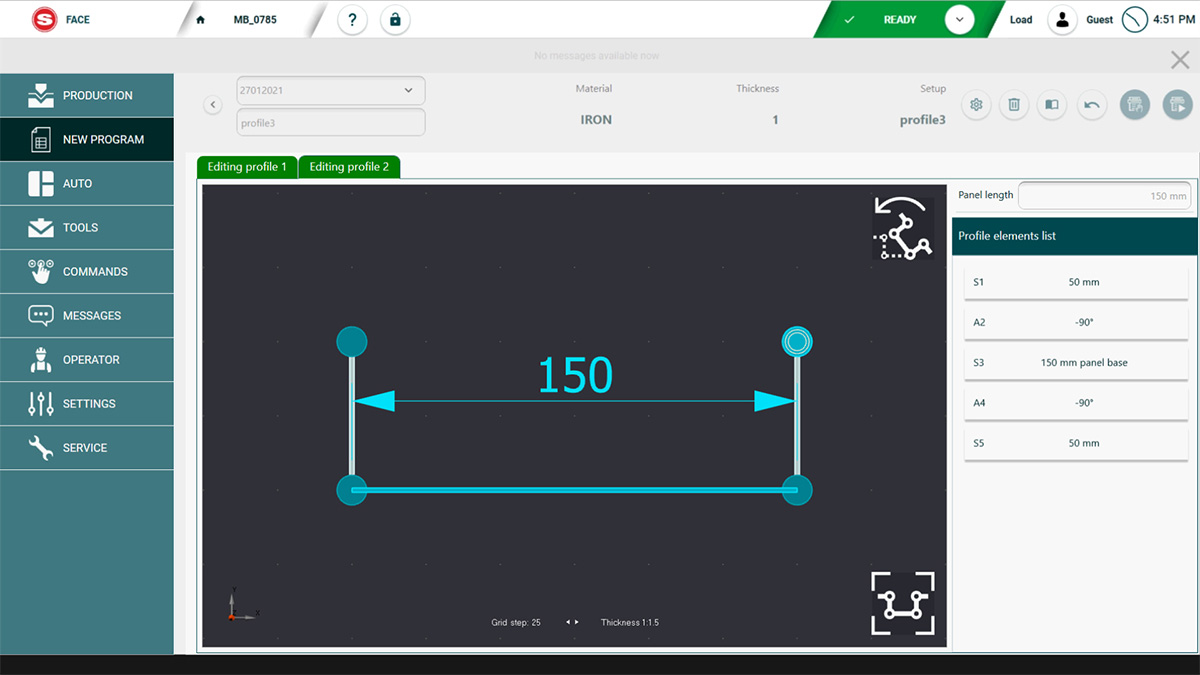The width and height of the screenshot is (1200, 675).
Task: Select the highlighted top-right profile node
Action: [x=796, y=342]
